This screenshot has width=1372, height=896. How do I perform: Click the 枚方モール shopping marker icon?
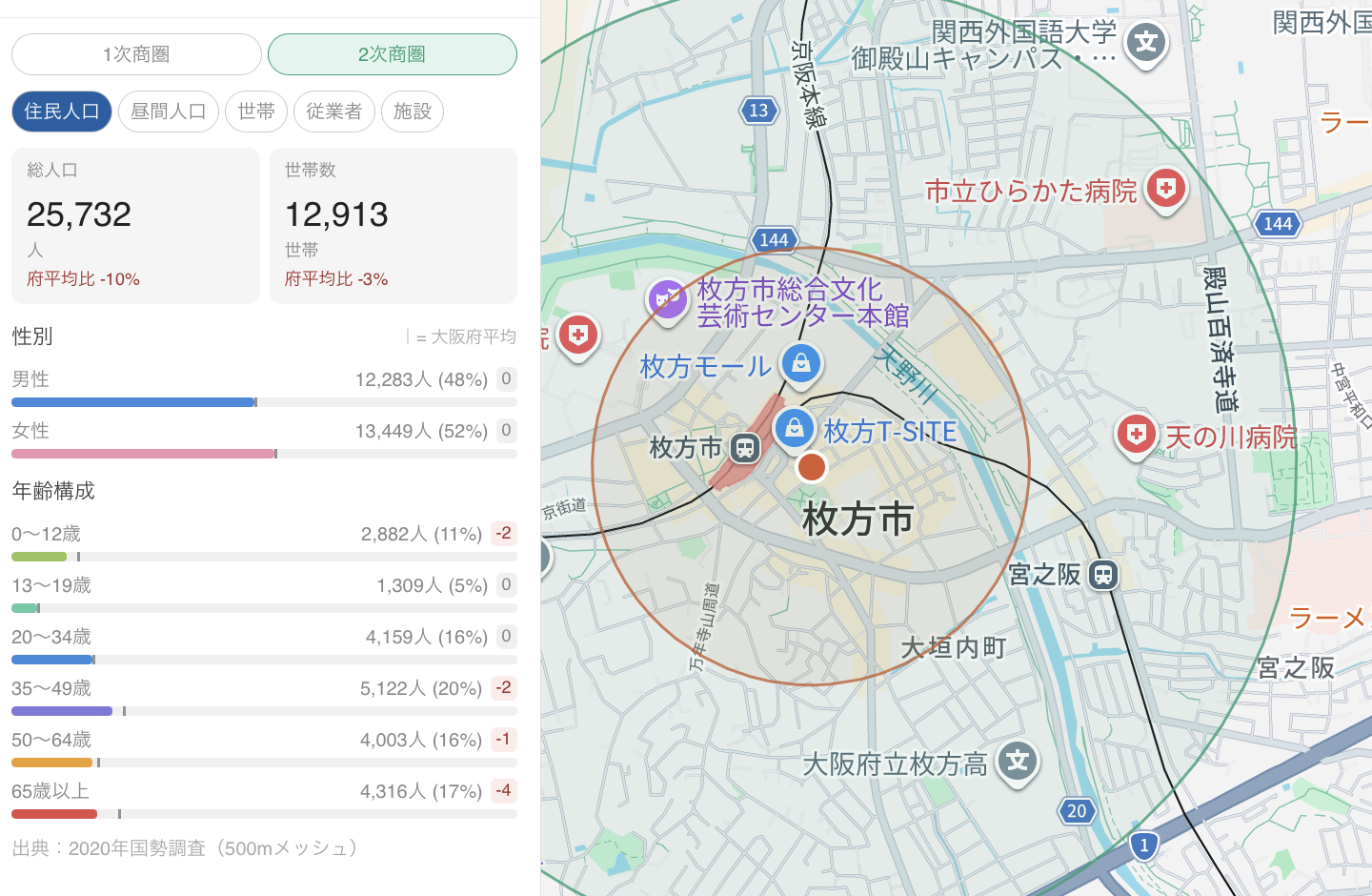pos(801,364)
